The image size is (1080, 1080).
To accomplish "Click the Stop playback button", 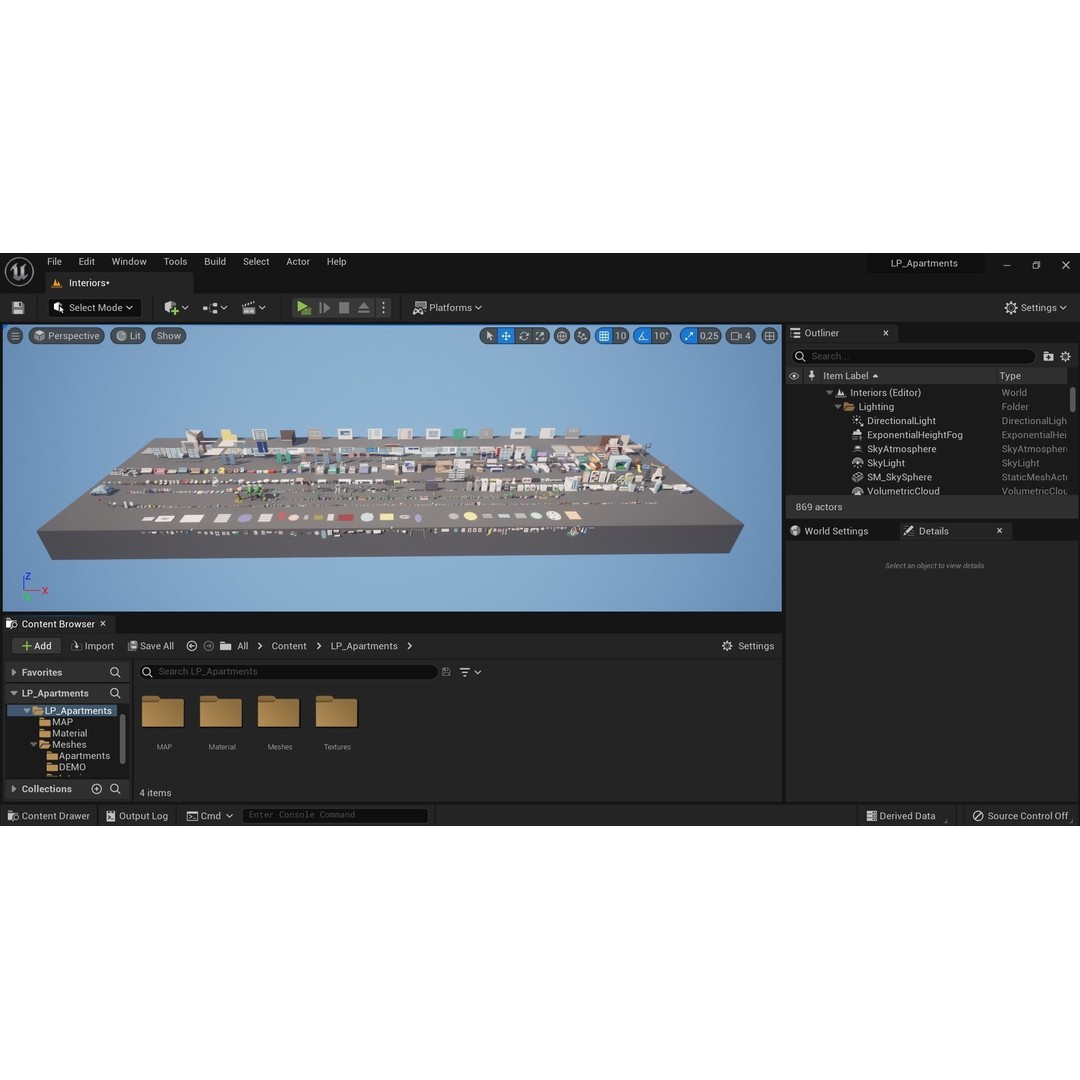I will (x=344, y=308).
